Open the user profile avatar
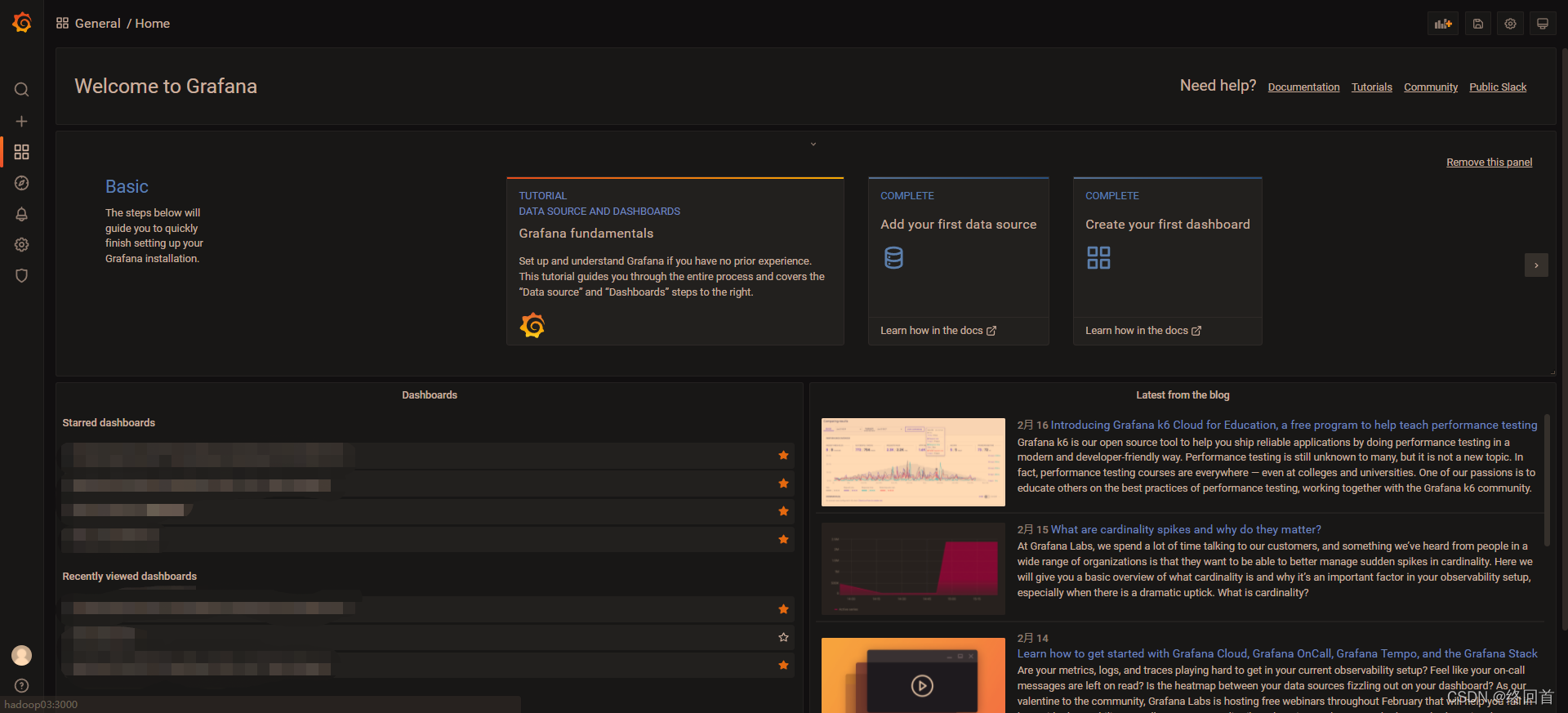The image size is (1568, 713). (22, 655)
